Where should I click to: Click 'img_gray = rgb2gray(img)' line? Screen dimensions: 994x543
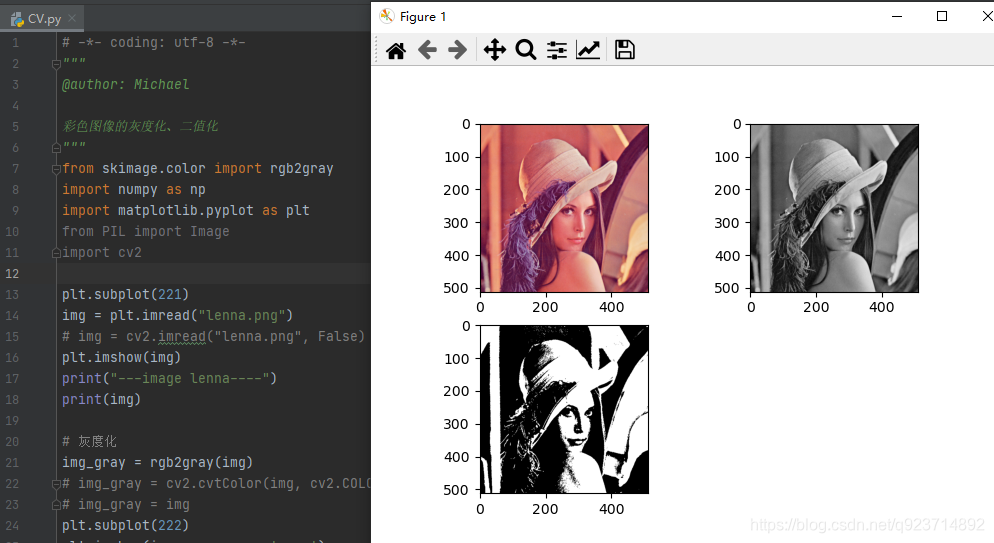(x=157, y=463)
